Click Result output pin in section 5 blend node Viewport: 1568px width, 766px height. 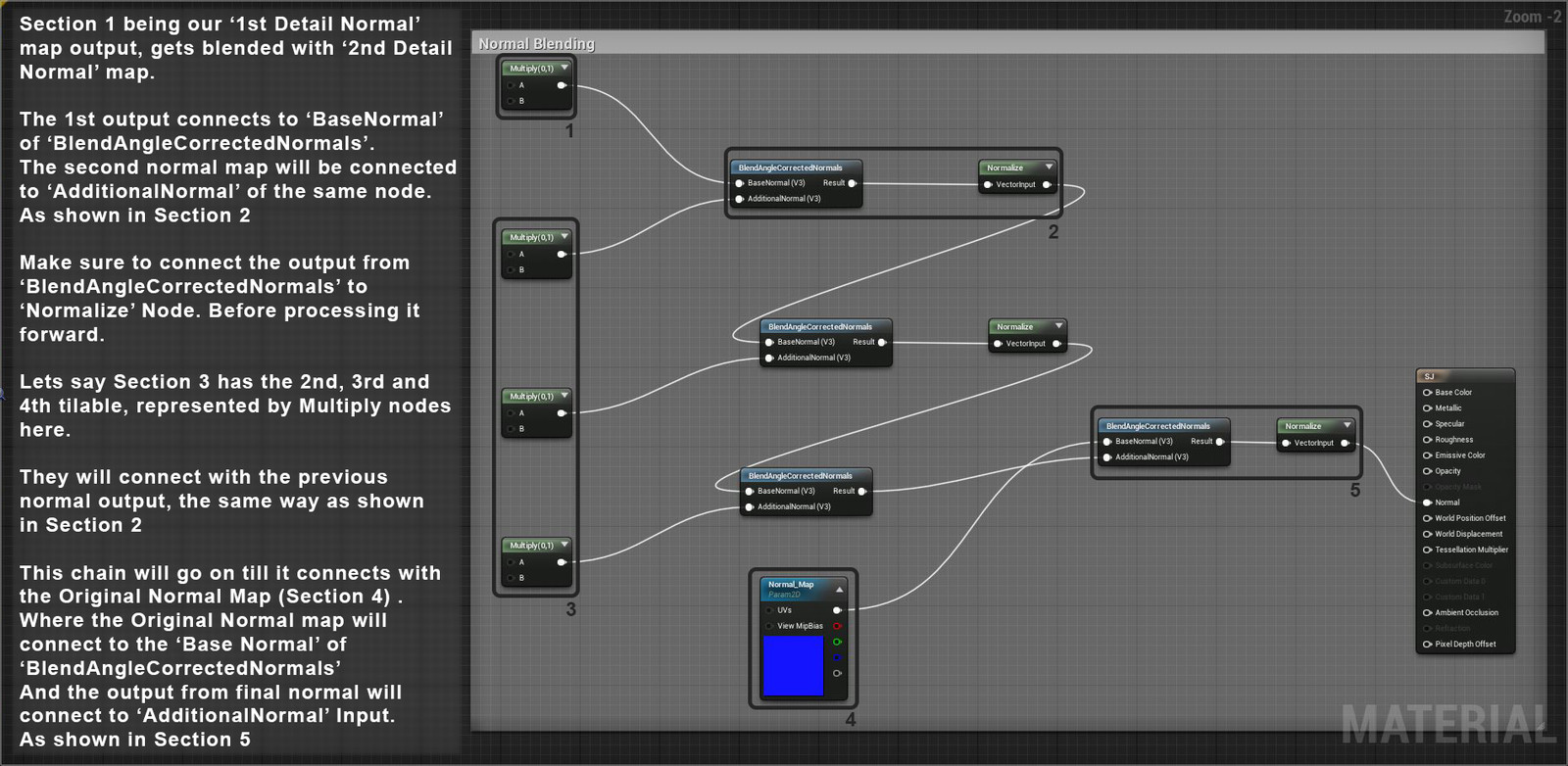click(x=1219, y=442)
